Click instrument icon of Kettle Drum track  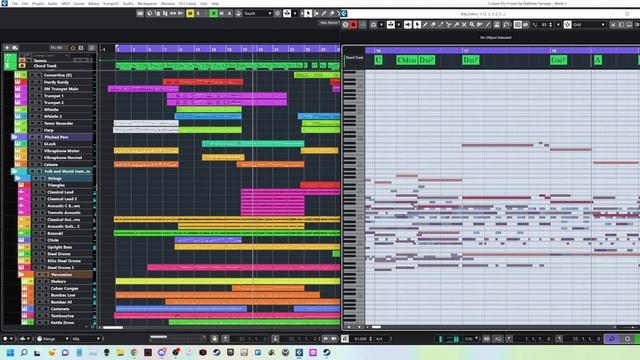click(24, 322)
